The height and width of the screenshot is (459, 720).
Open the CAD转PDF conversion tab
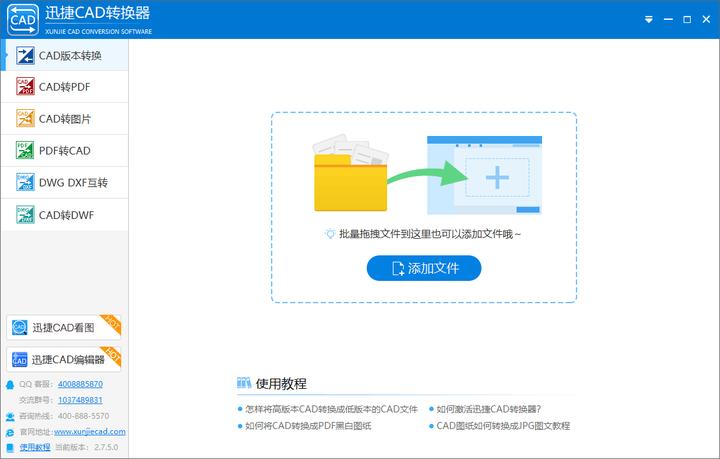tap(64, 87)
